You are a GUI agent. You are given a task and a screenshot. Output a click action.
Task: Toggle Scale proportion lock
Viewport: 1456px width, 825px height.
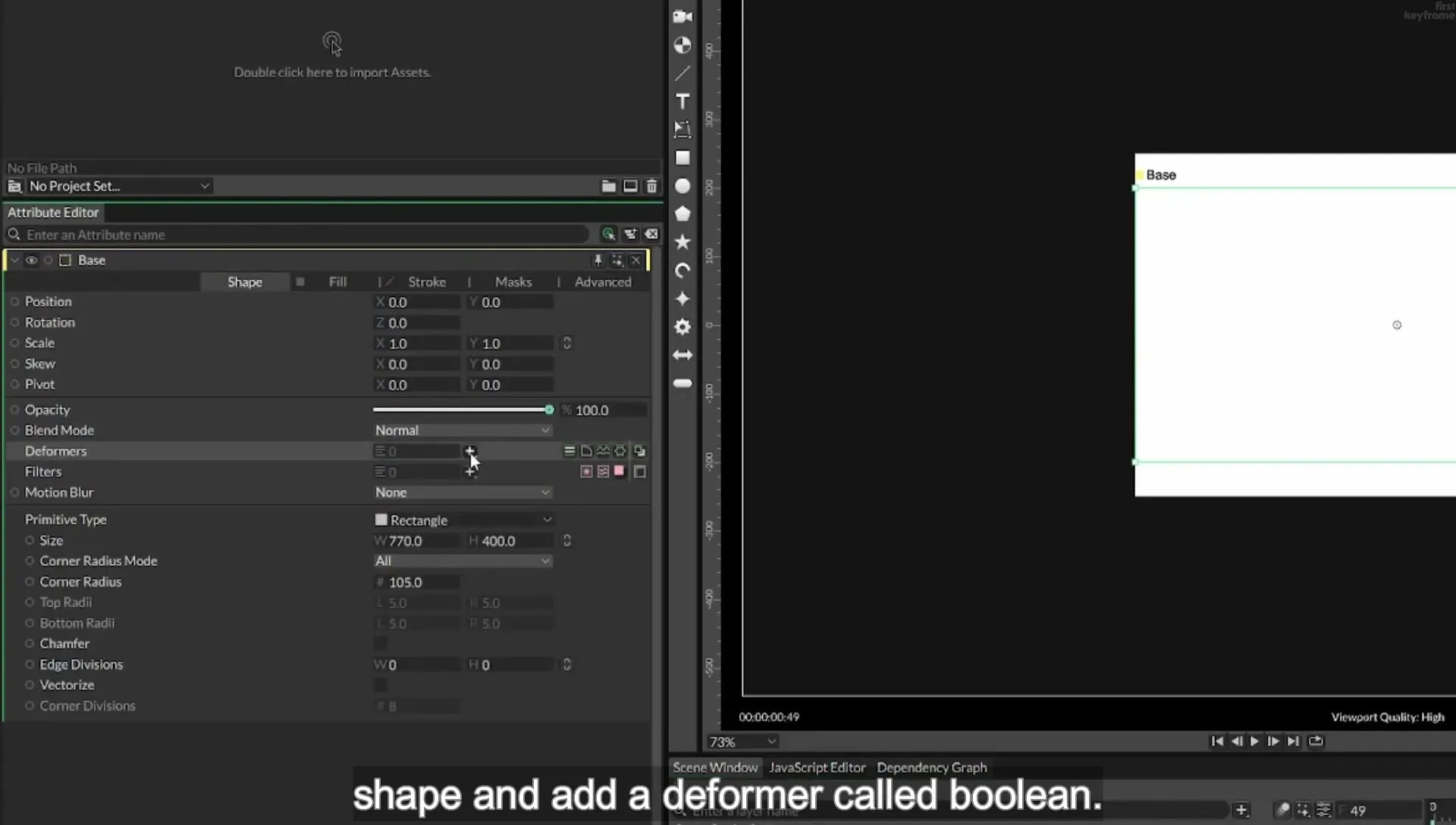(566, 343)
